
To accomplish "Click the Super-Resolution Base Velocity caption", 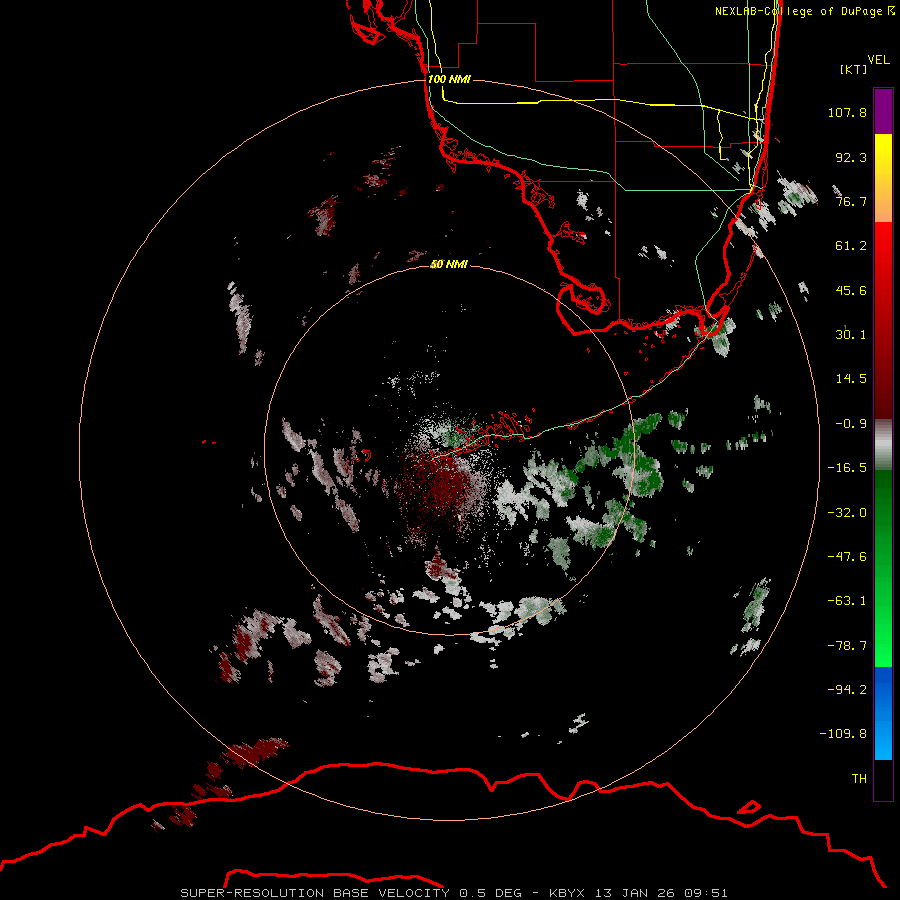I will click(454, 893).
